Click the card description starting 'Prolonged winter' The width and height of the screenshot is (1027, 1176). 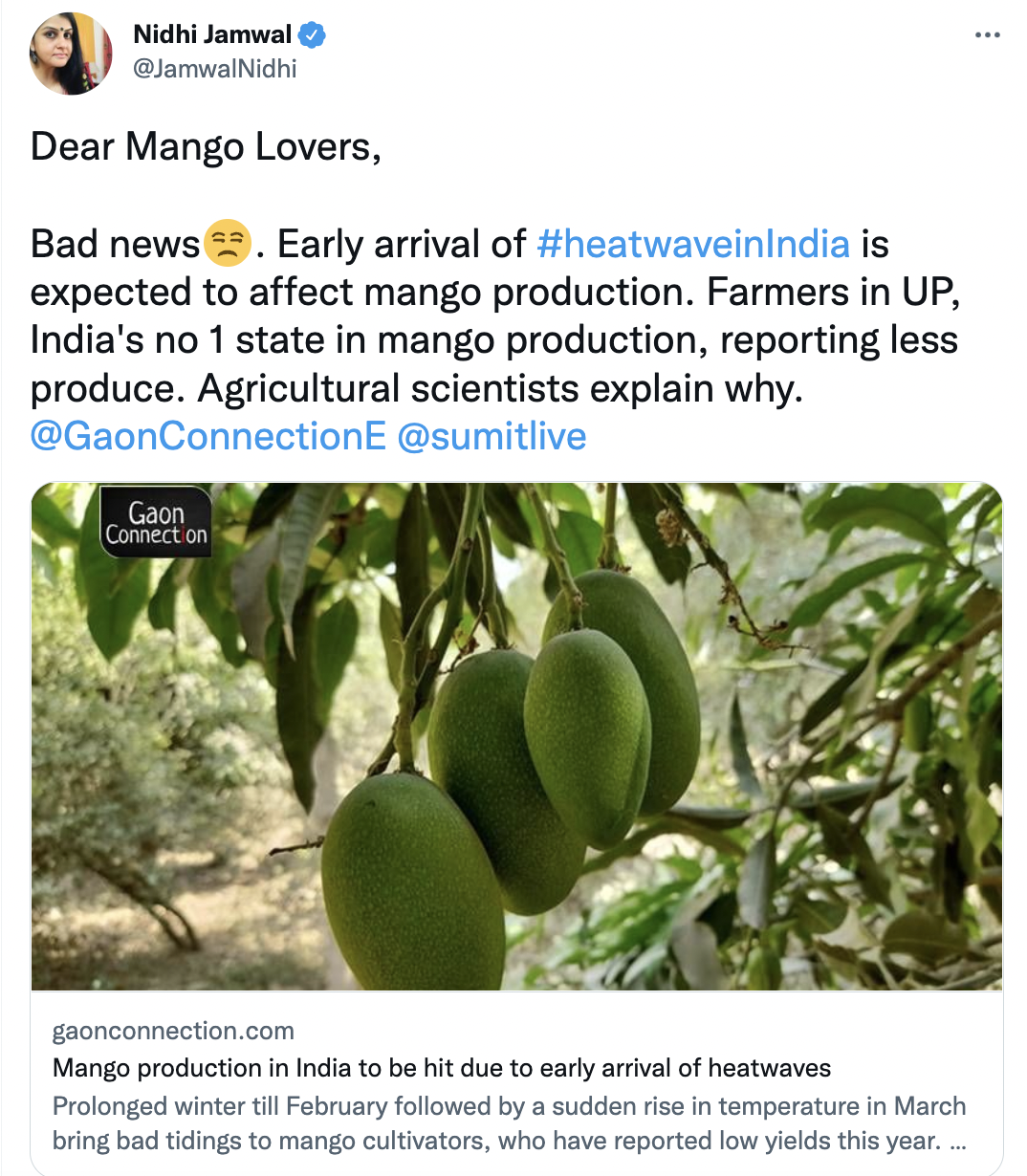coord(509,1106)
